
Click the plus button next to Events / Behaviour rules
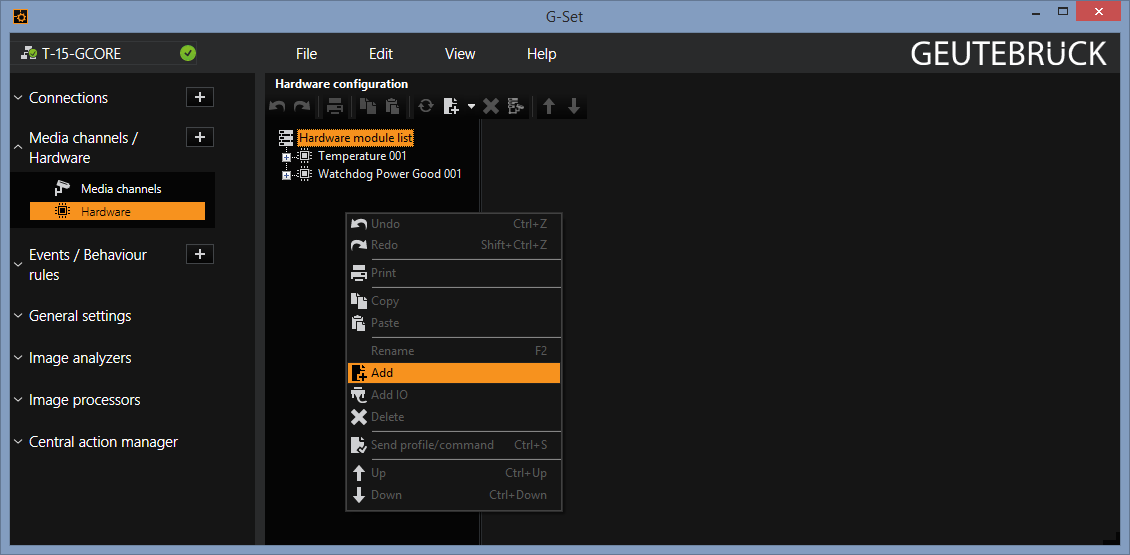coord(200,254)
